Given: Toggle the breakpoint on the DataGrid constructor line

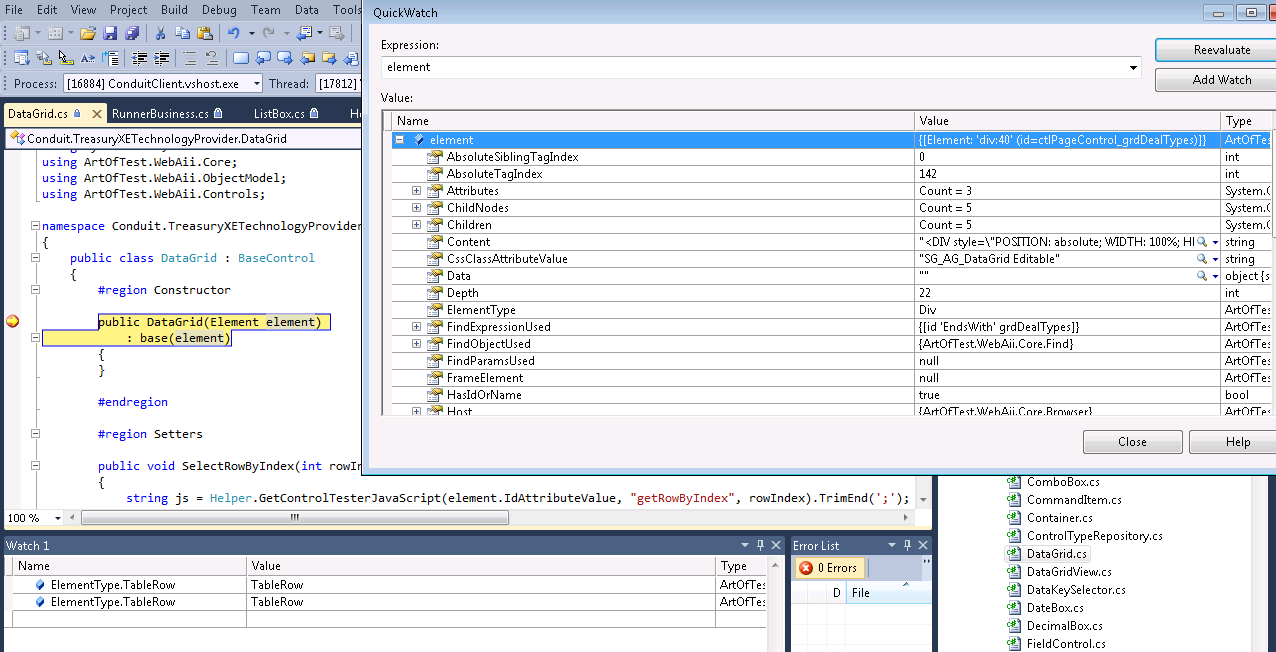Looking at the screenshot, I should tap(13, 322).
